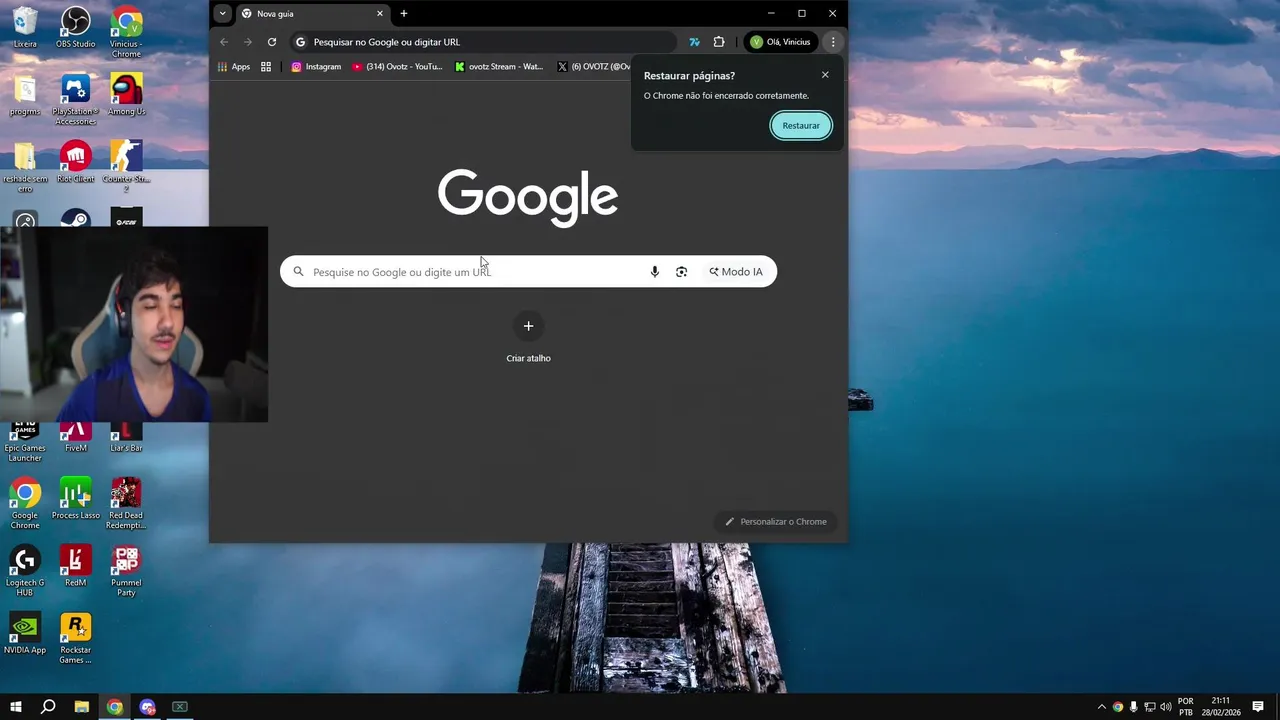Open the (6) OVOTZ X bookmark
The width and height of the screenshot is (1280, 720).
tap(594, 67)
